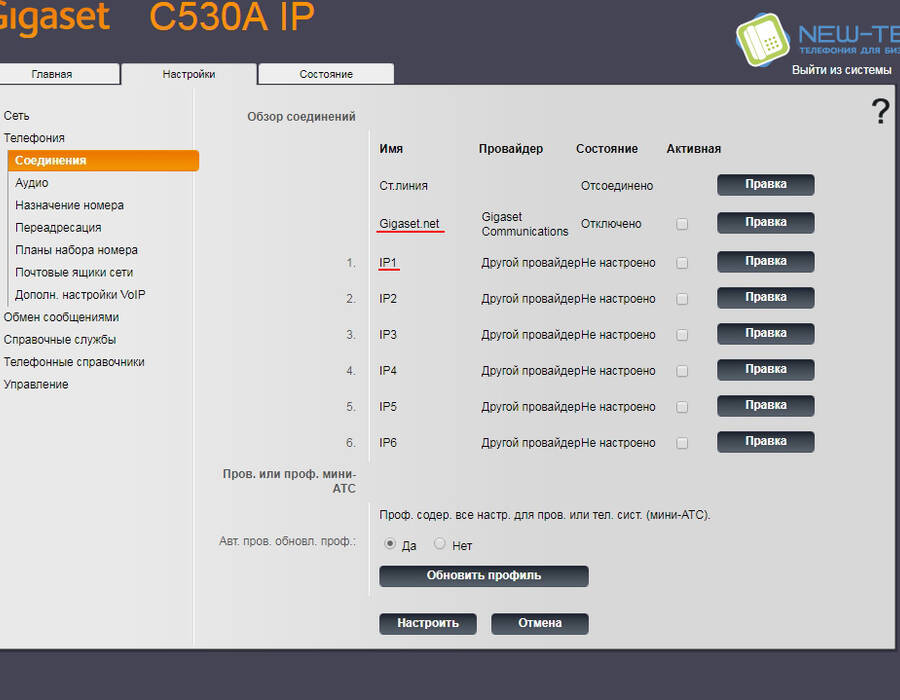This screenshot has width=900, height=700.
Task: Open the Управление section
Action: tap(36, 384)
